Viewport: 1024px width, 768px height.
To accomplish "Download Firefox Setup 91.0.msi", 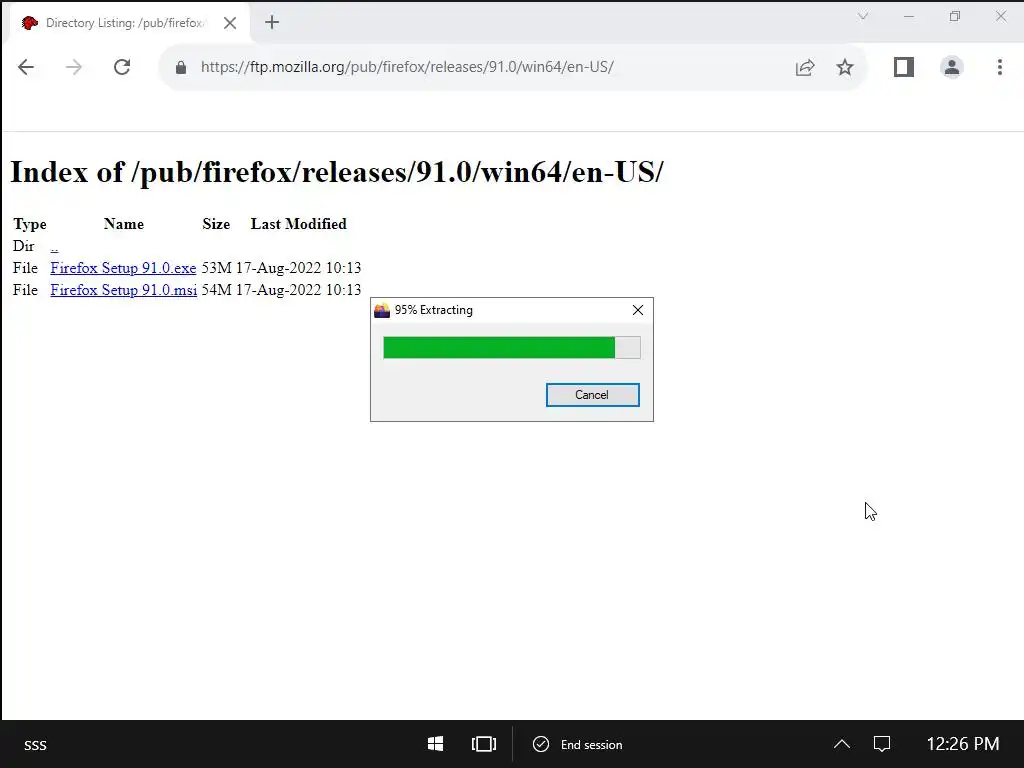I will pos(123,290).
